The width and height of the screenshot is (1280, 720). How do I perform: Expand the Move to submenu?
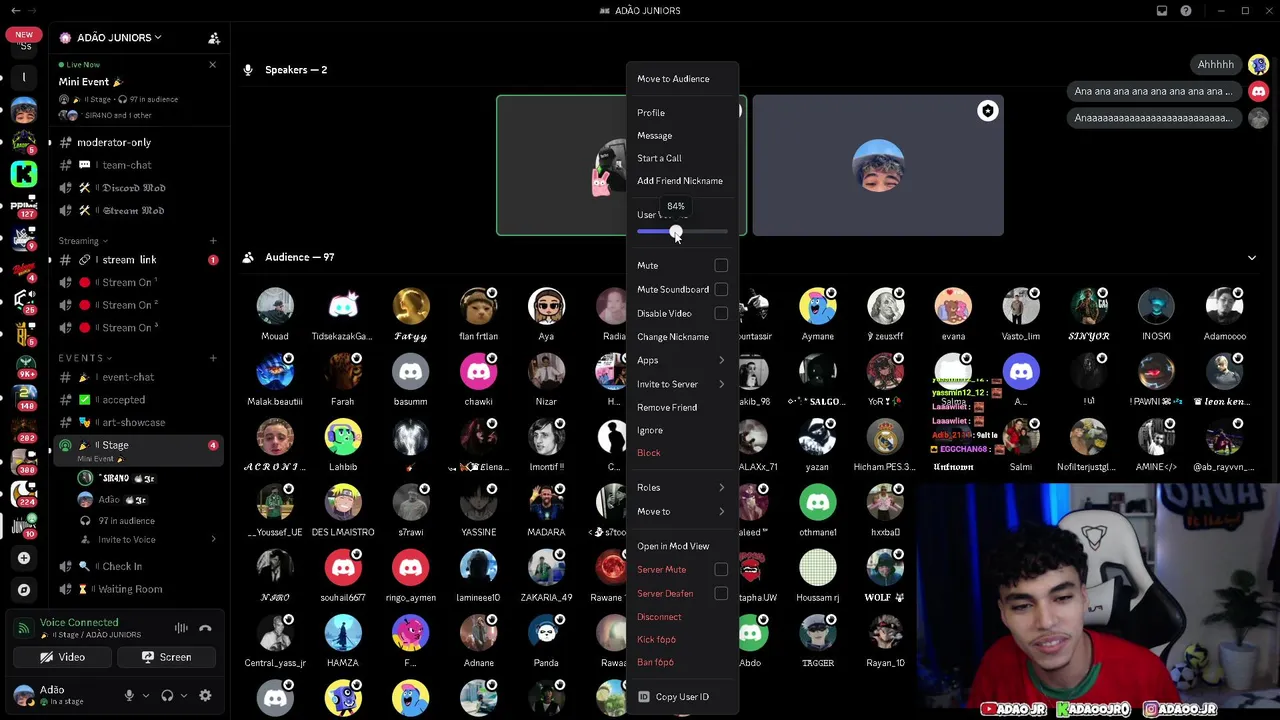tap(682, 512)
